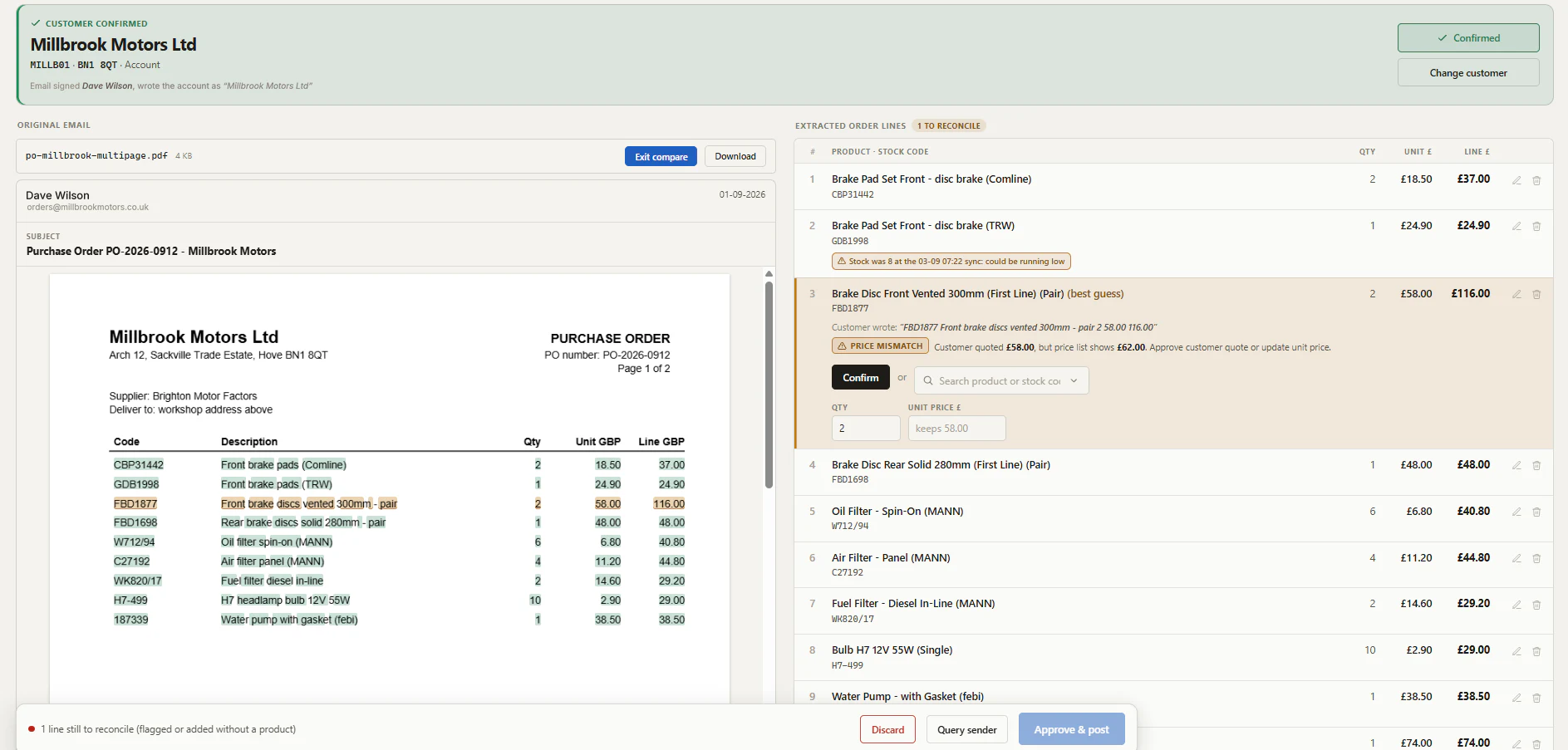The image size is (1568, 750).
Task: Delete the Bulb H7 12V 55W line
Action: (1536, 650)
